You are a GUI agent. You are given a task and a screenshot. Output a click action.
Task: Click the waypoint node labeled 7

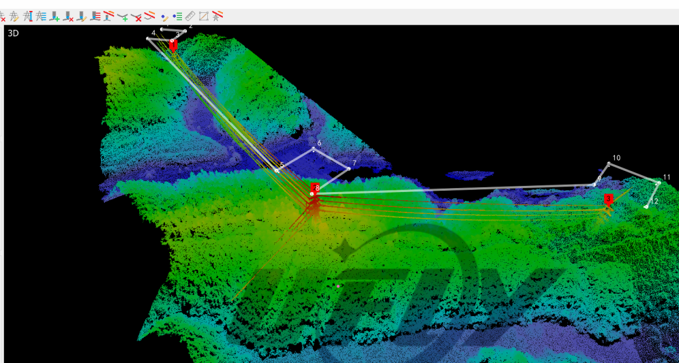349,169
